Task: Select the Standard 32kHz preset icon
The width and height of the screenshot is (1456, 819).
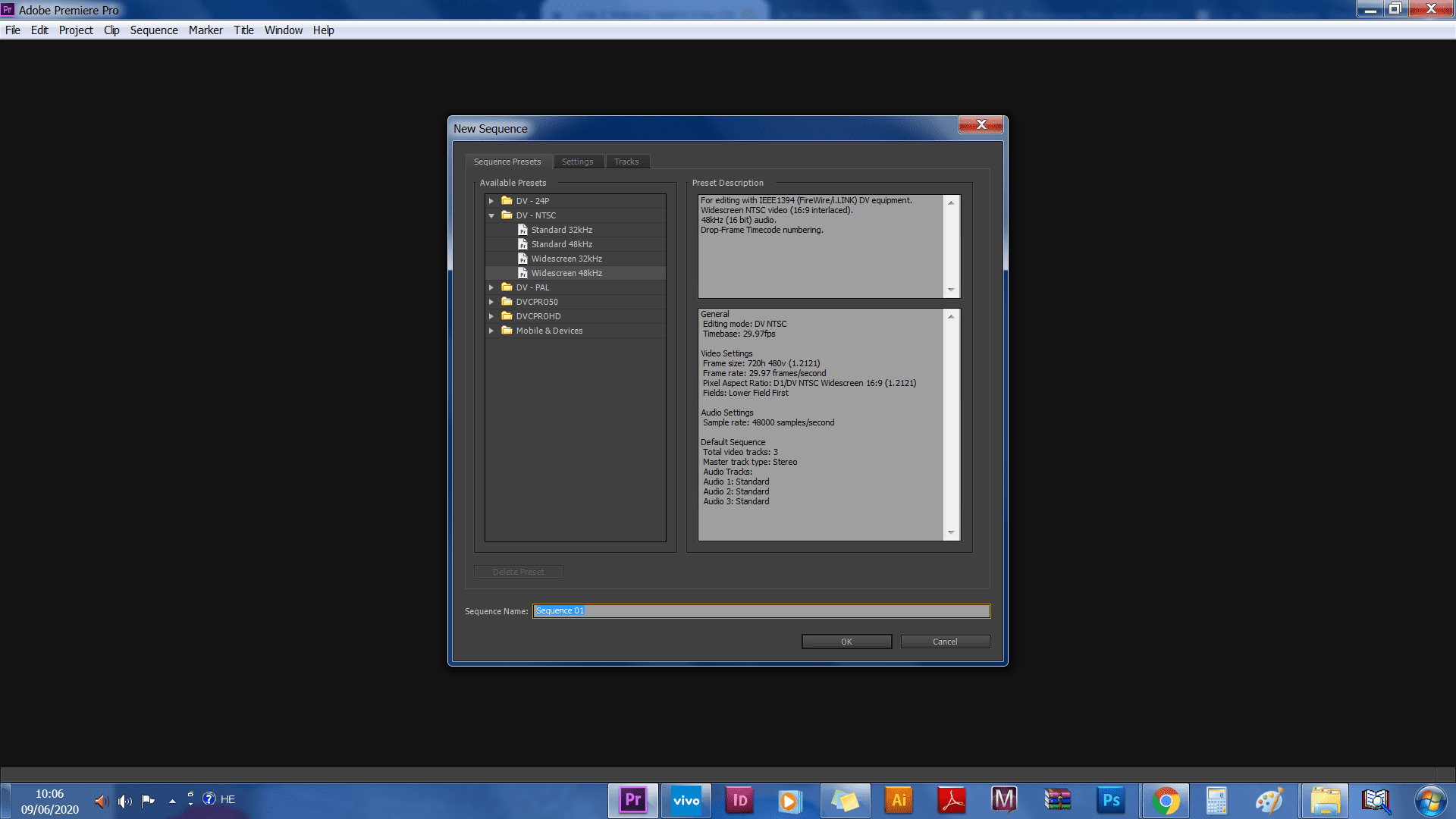Action: (522, 230)
